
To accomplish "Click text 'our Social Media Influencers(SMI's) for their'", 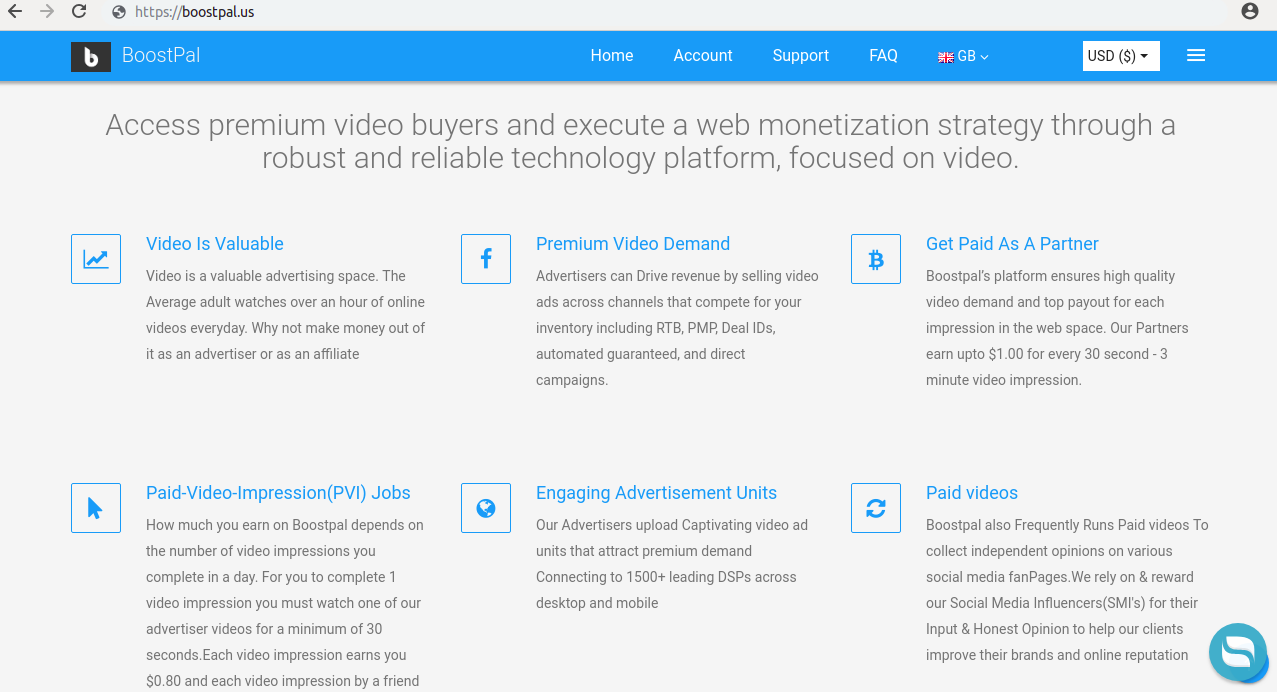I will point(1062,603).
